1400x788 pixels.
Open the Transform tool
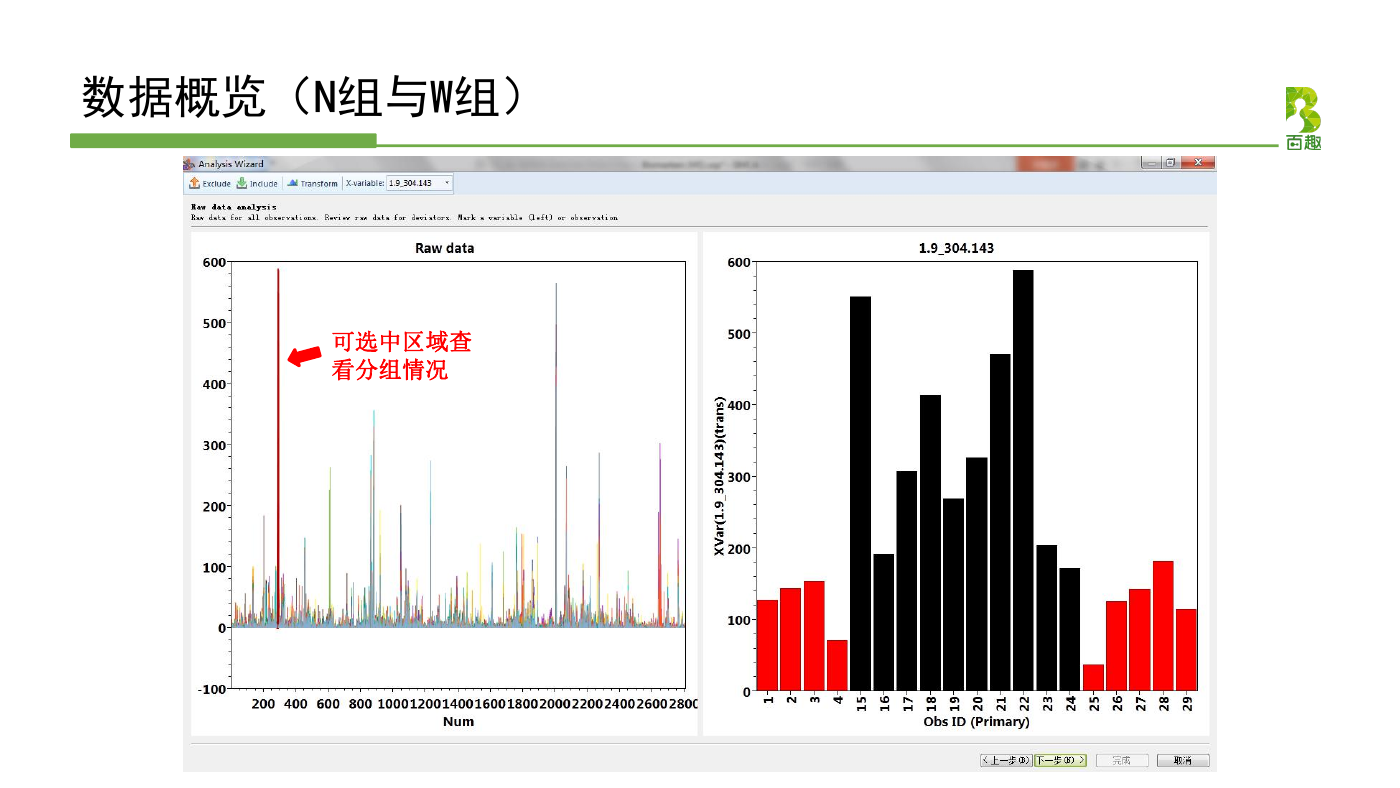[x=312, y=183]
